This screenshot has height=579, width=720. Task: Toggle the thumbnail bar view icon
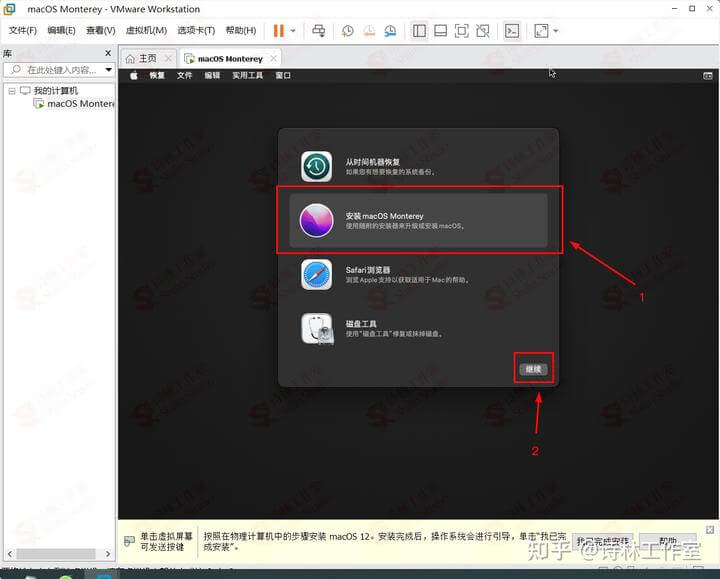click(x=440, y=31)
